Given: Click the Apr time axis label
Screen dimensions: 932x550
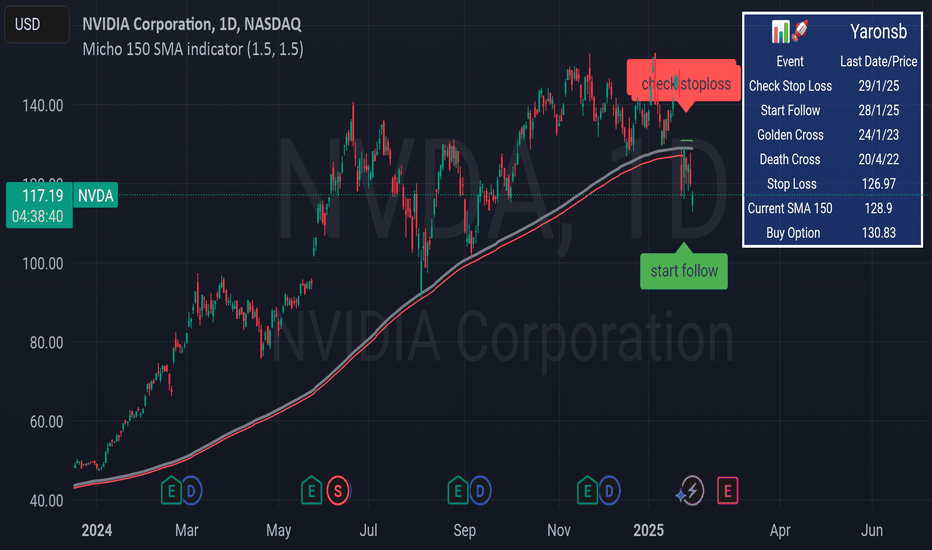Looking at the screenshot, I should point(780,530).
